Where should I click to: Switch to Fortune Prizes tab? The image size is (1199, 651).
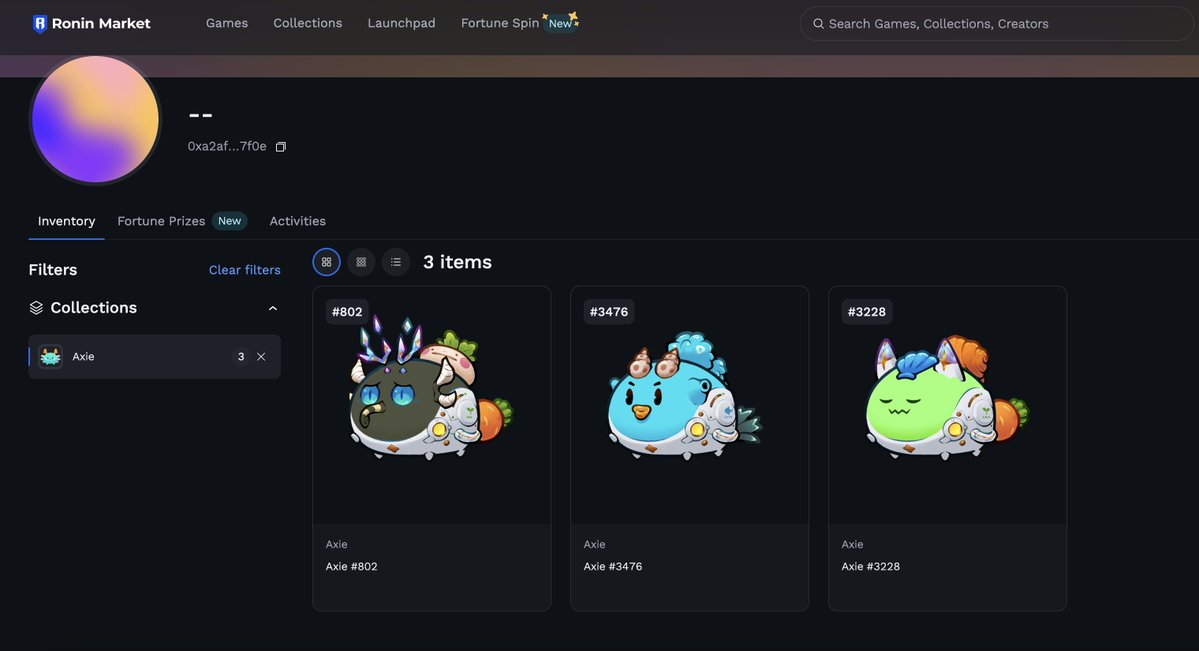(161, 221)
